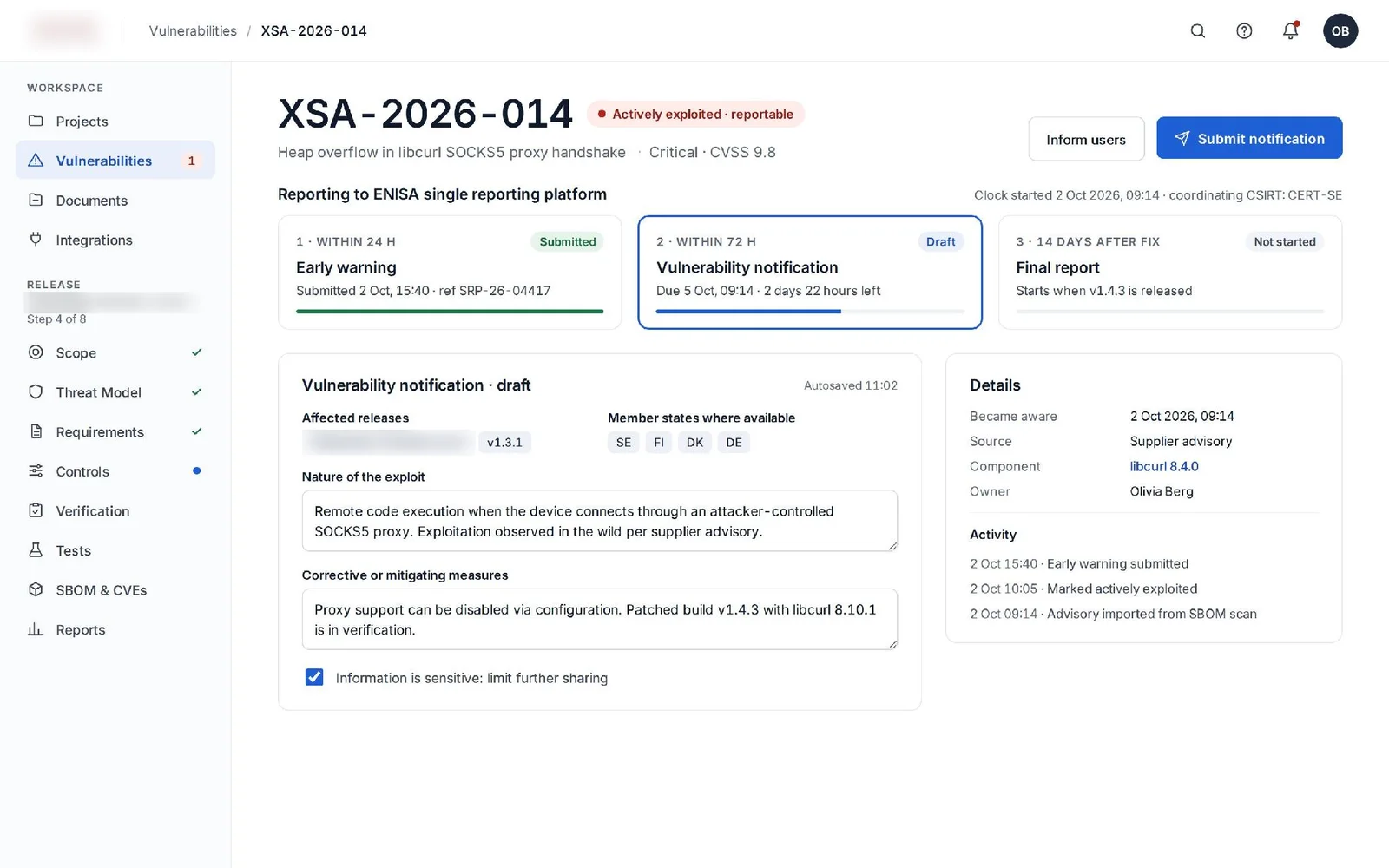Open the libcurl 8.4.0 component link
The width and height of the screenshot is (1389, 868).
pos(1163,466)
